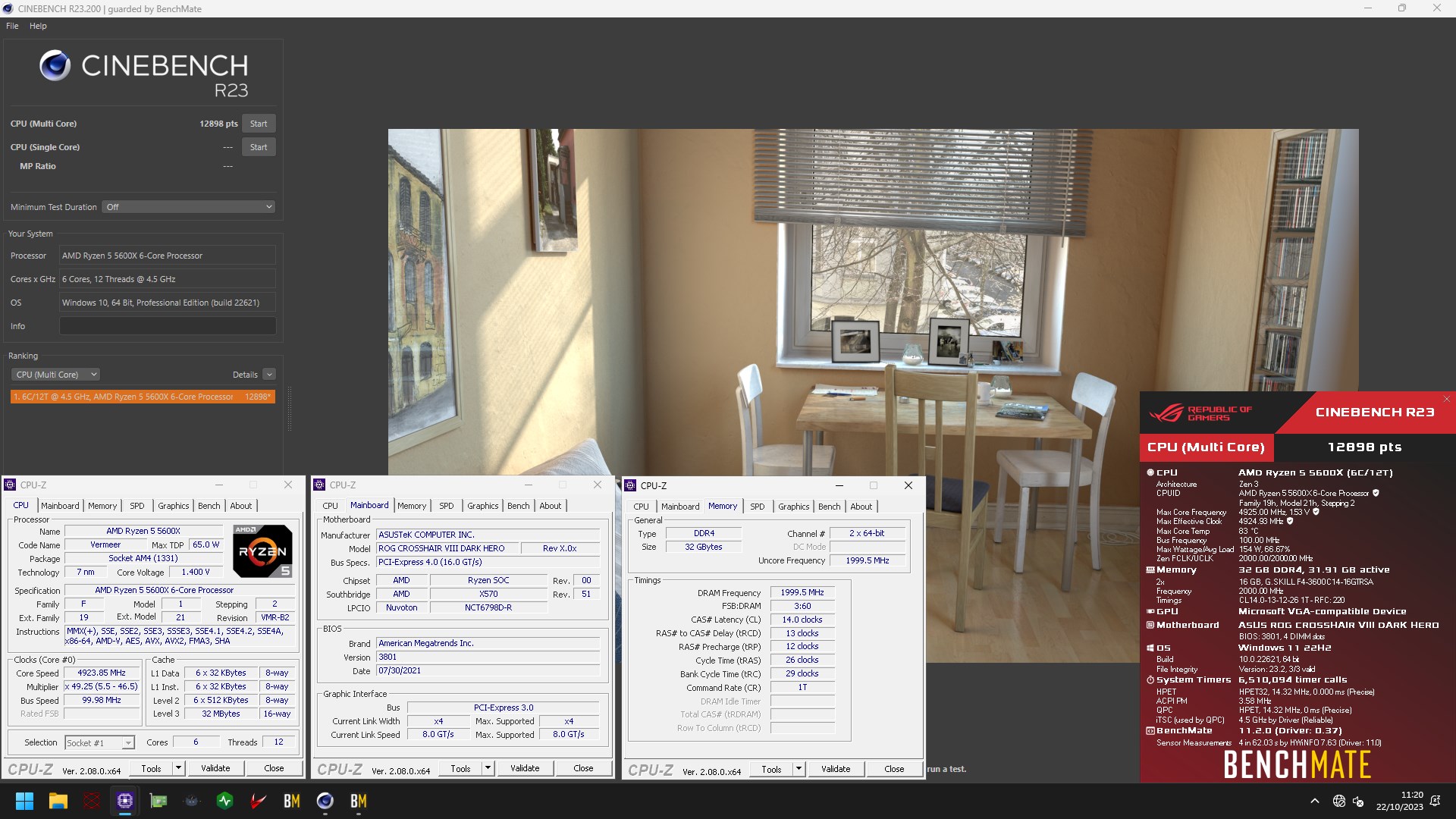Open Memory tab in left CPU-Z window
Screen dimensions: 1456x819
(102, 506)
